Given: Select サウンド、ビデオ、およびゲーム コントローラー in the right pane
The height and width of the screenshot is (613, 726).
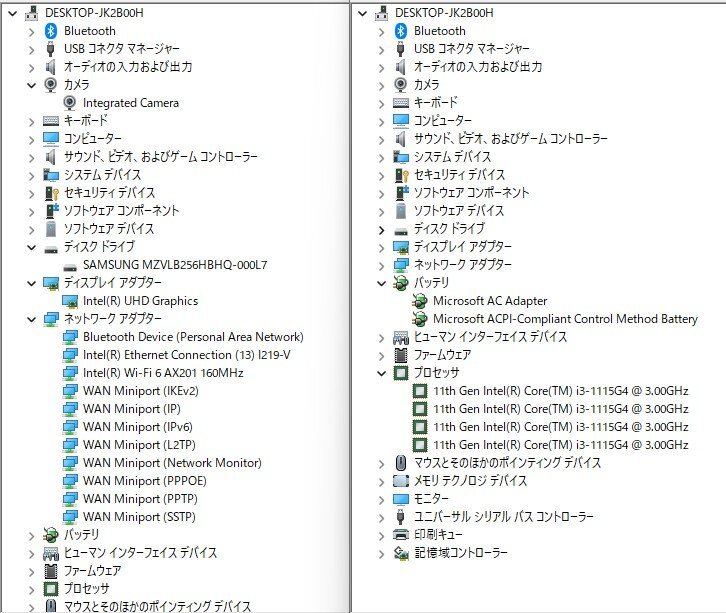Looking at the screenshot, I should (510, 139).
